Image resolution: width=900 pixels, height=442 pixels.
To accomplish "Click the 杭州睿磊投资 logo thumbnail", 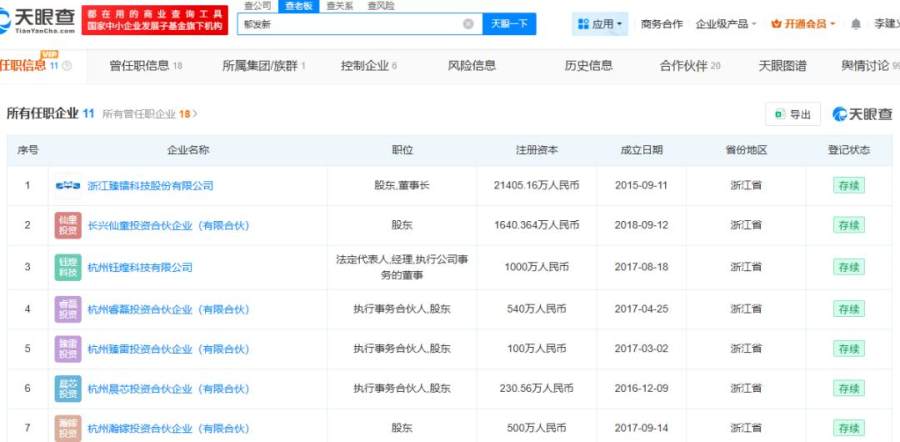I will [x=68, y=309].
